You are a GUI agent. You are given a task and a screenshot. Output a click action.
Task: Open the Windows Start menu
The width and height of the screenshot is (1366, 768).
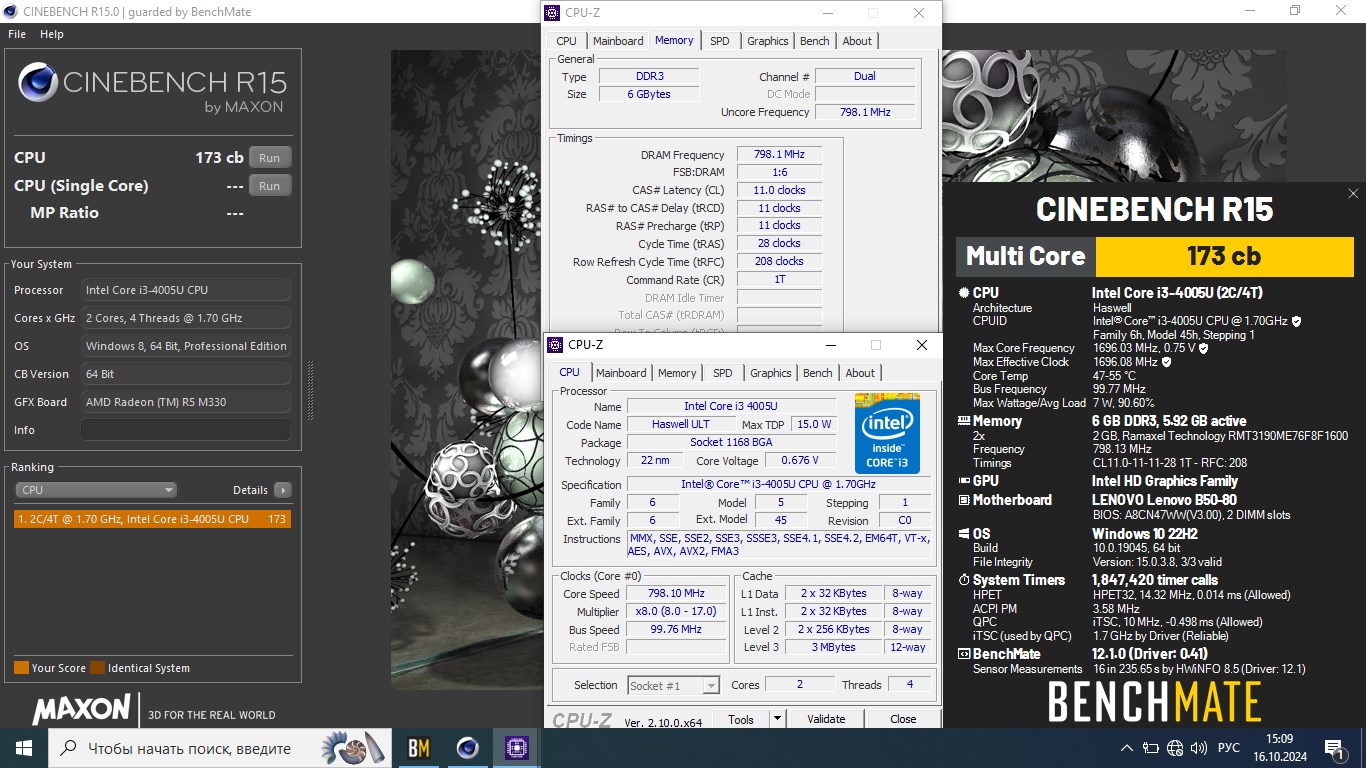pos(23,748)
